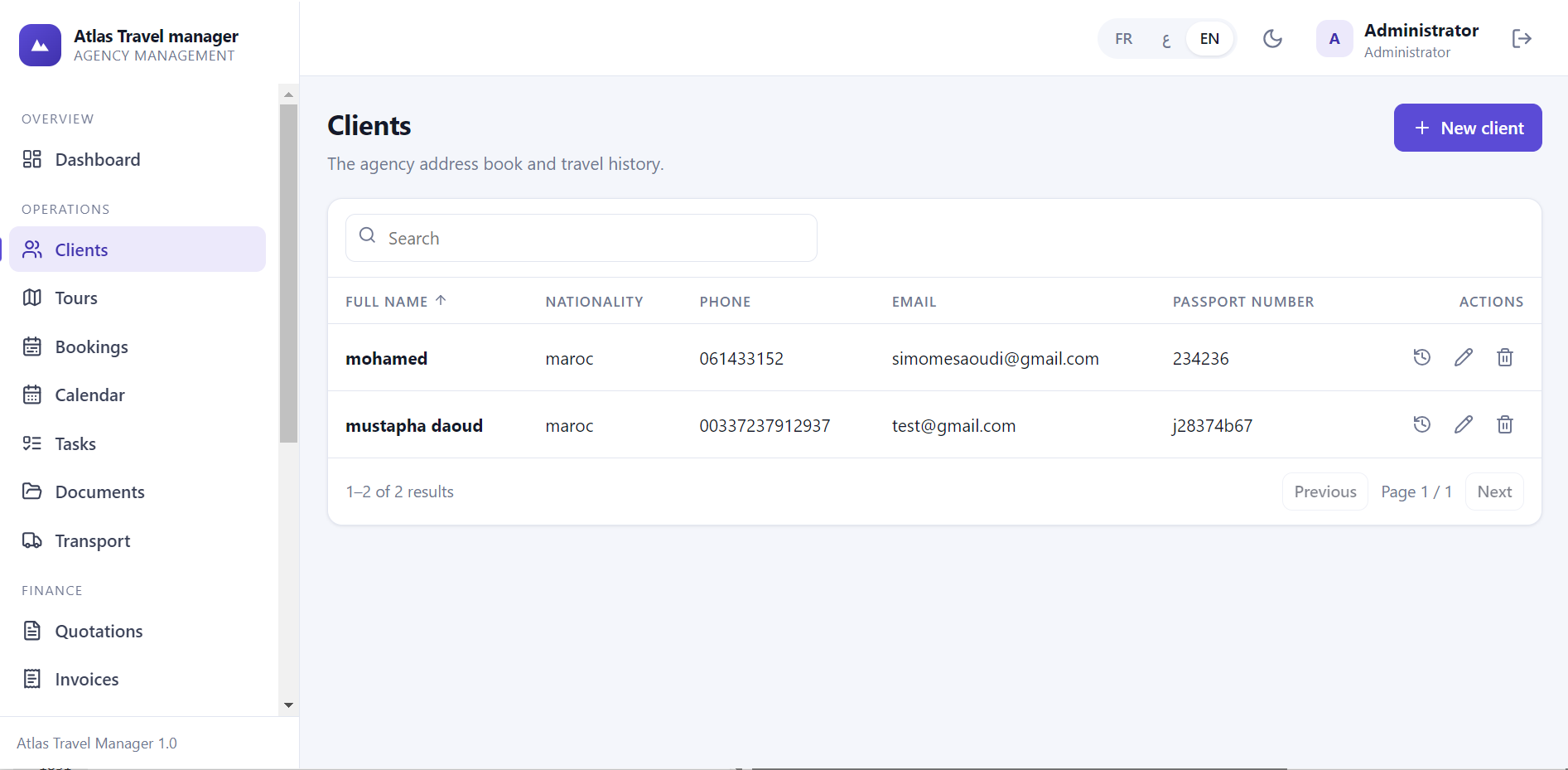Screen dimensions: 1568x770
Task: Click the Tours map icon
Action: (x=32, y=298)
